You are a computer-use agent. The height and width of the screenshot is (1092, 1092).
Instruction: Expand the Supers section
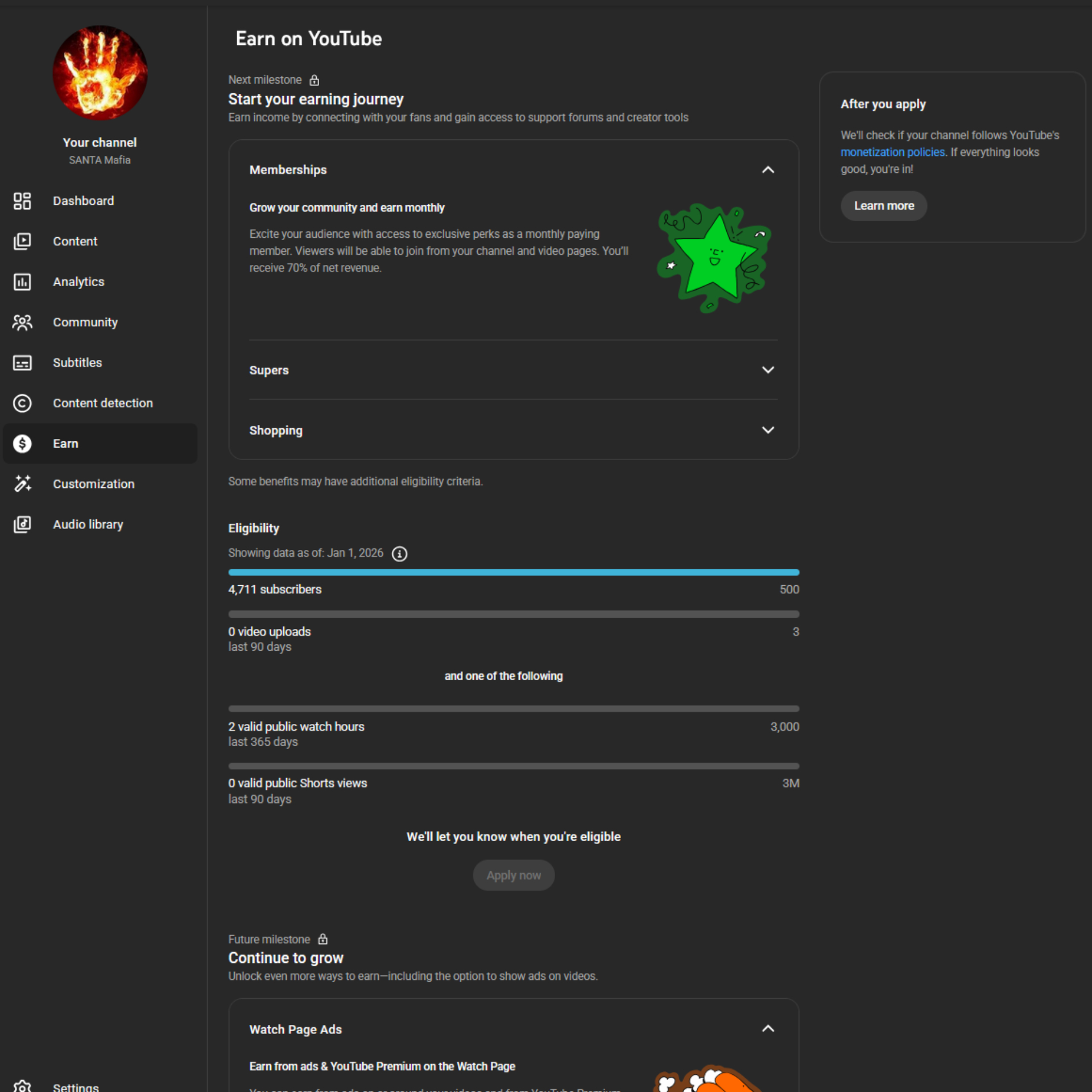[768, 370]
